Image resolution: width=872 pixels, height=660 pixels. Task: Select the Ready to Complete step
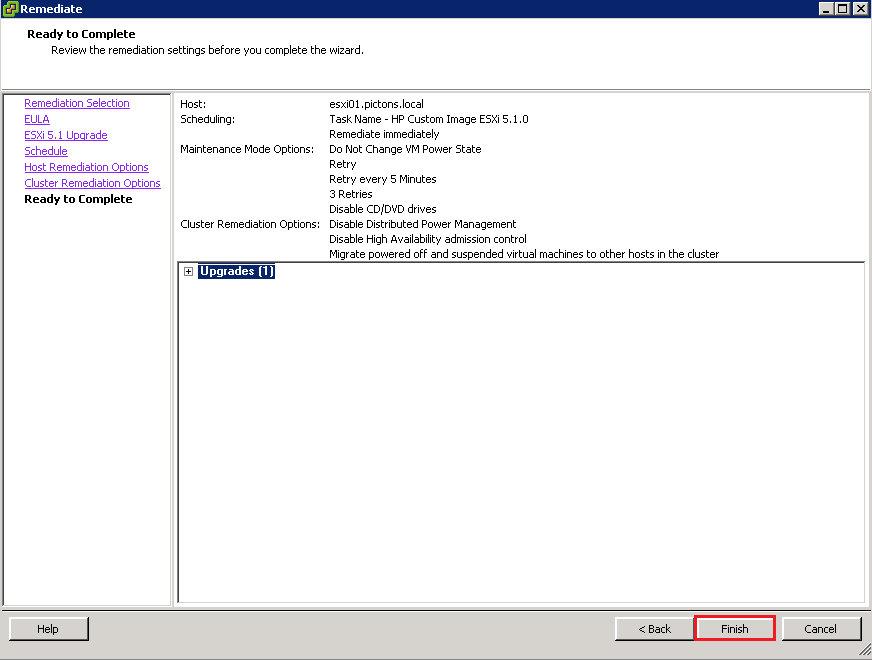[x=78, y=200]
